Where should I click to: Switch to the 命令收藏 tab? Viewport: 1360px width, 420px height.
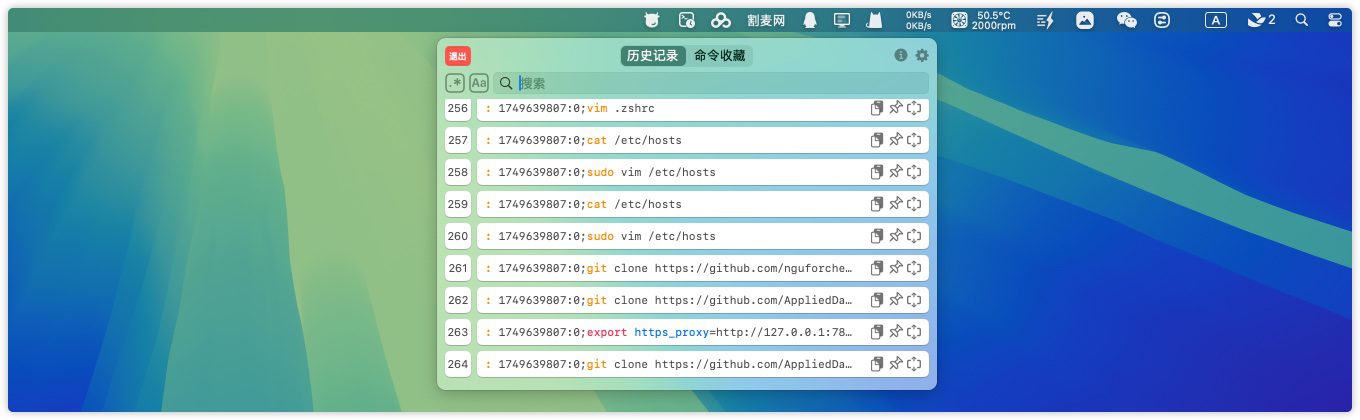[x=720, y=56]
